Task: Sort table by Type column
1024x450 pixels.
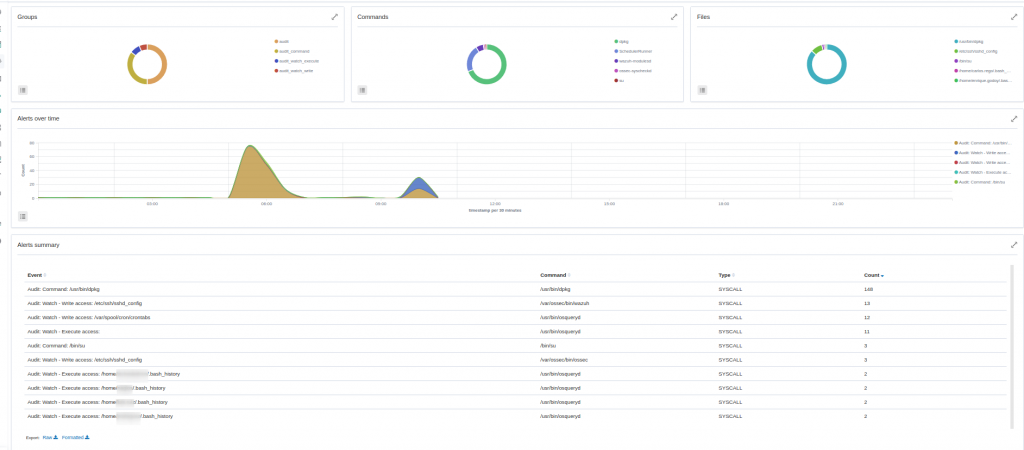Action: pyautogui.click(x=725, y=274)
